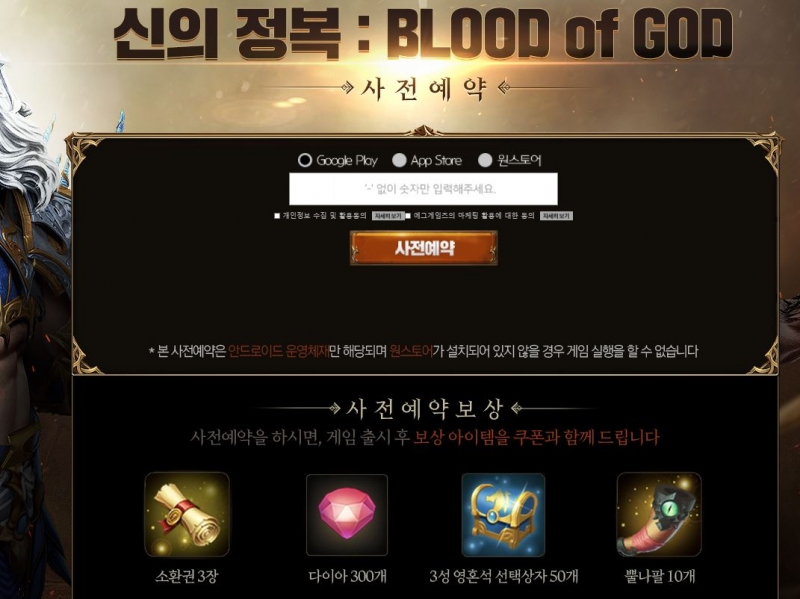The width and height of the screenshot is (800, 599).
Task: Check the marketing consent (마케팅 활용) checkbox
Action: tap(408, 216)
